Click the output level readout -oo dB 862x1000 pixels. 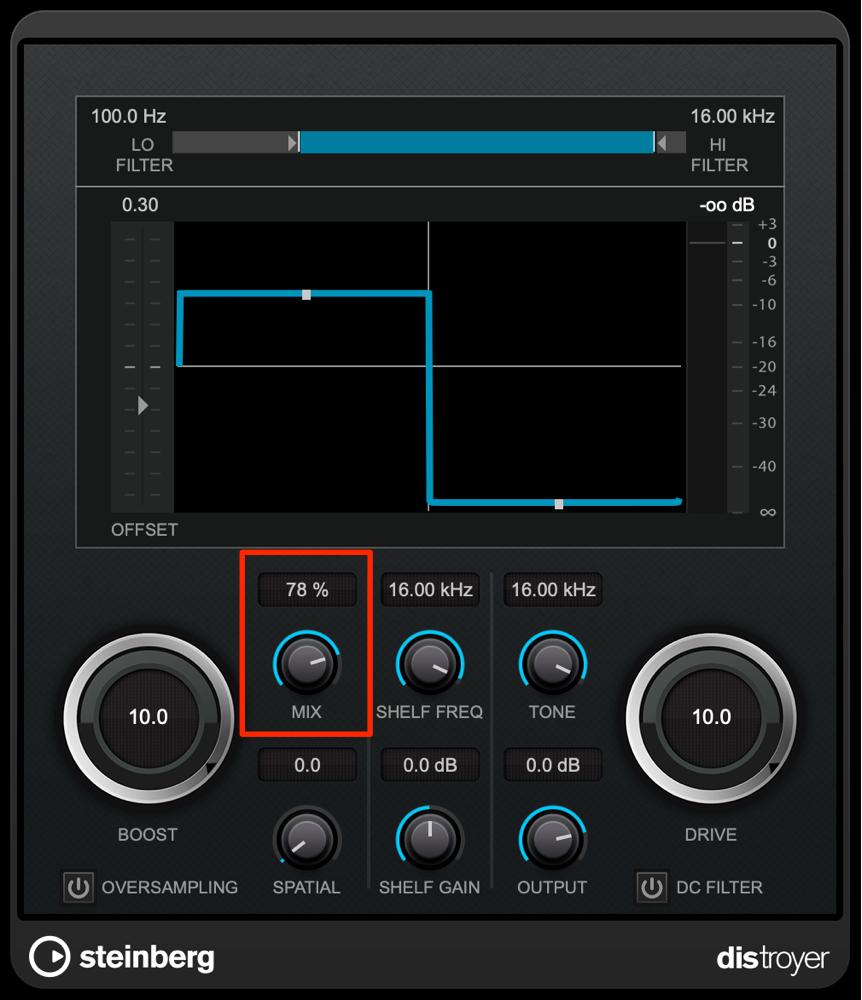727,205
